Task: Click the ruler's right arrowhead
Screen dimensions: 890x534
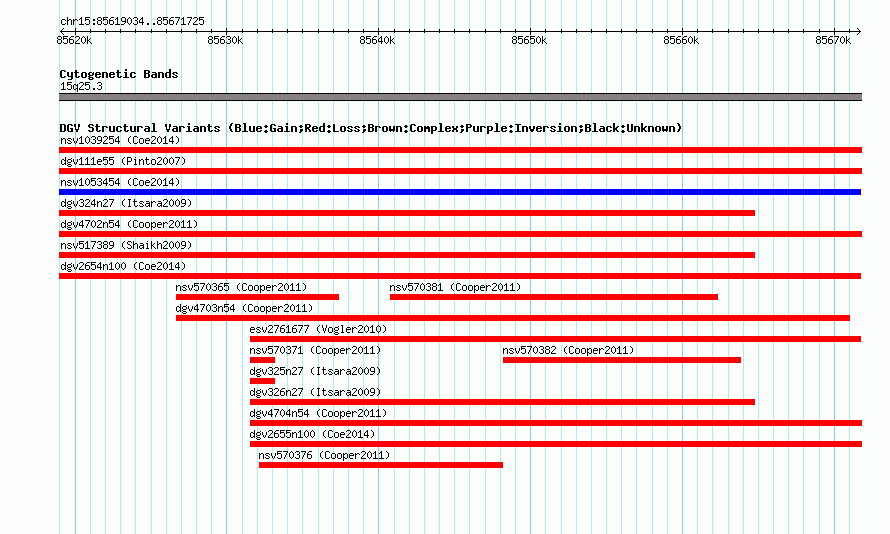Action: pyautogui.click(x=859, y=31)
